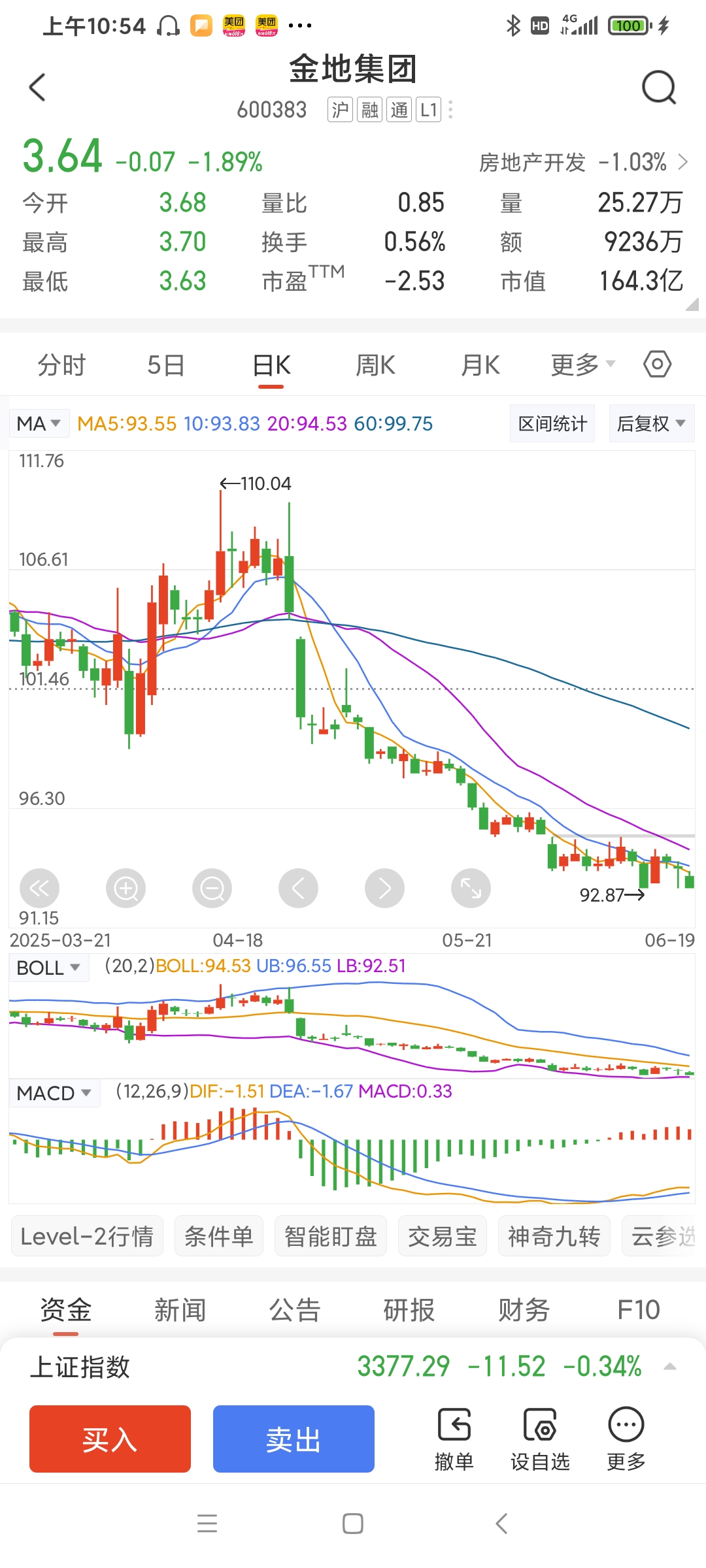This screenshot has width=706, height=1568.
Task: Expand the 上证指数 index bar arrow
Action: click(x=670, y=1367)
